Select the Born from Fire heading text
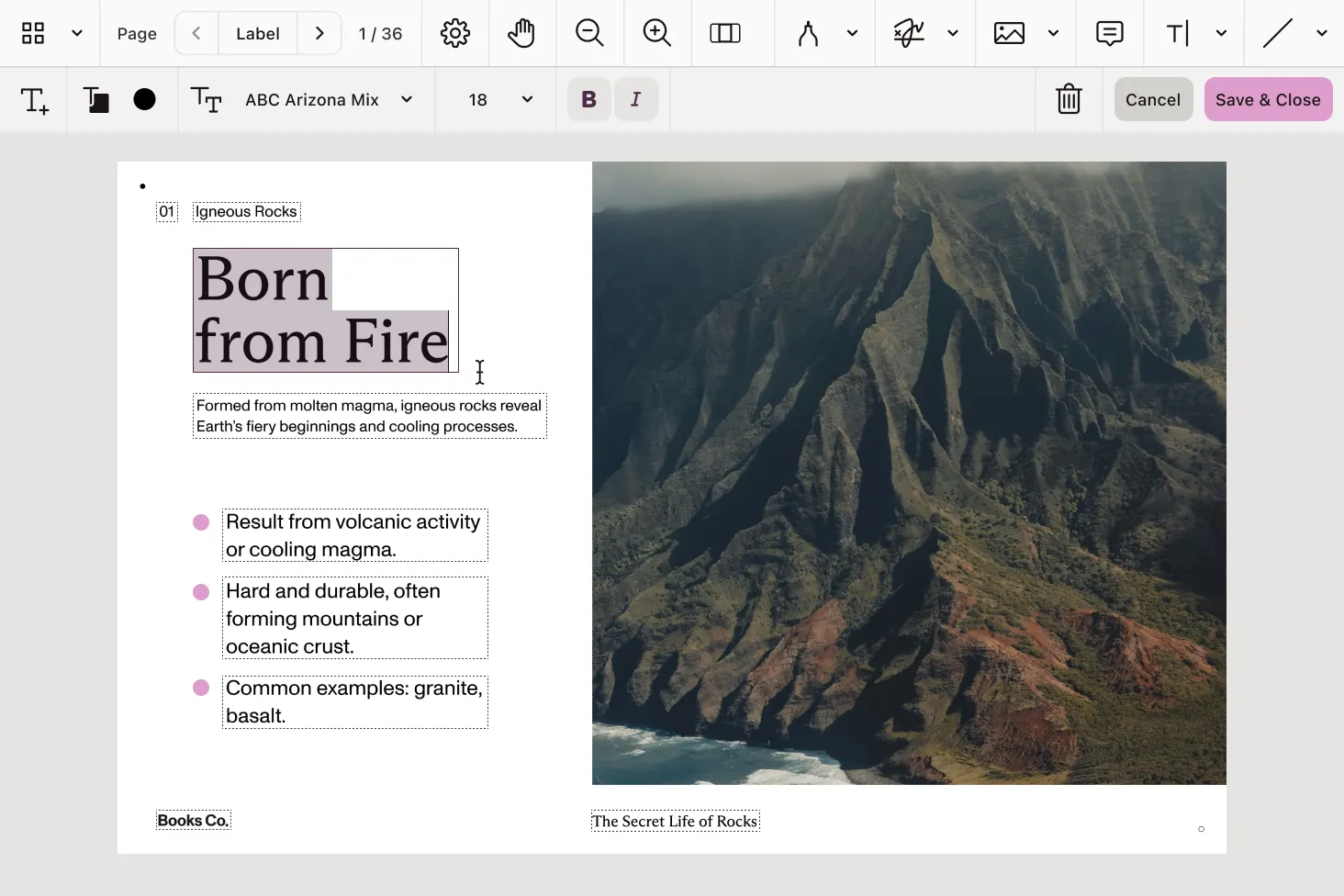The width and height of the screenshot is (1344, 896). click(321, 310)
